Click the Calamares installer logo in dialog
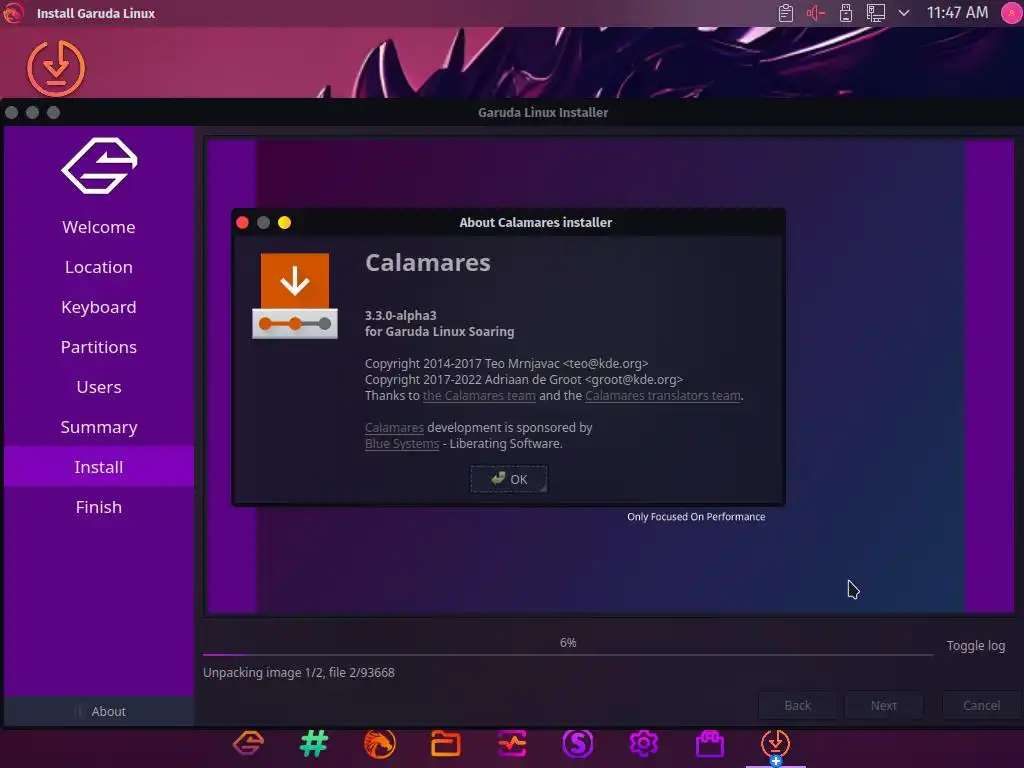The image size is (1024, 768). [x=295, y=296]
